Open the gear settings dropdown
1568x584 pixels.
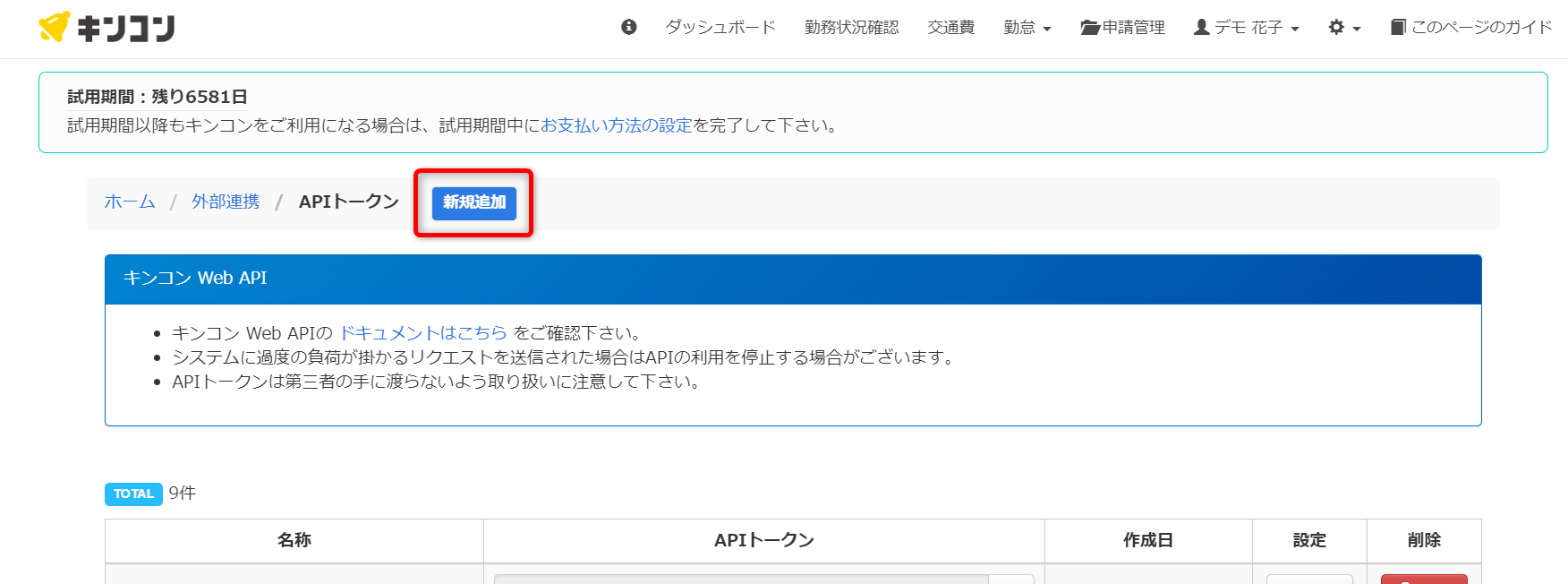click(1344, 28)
